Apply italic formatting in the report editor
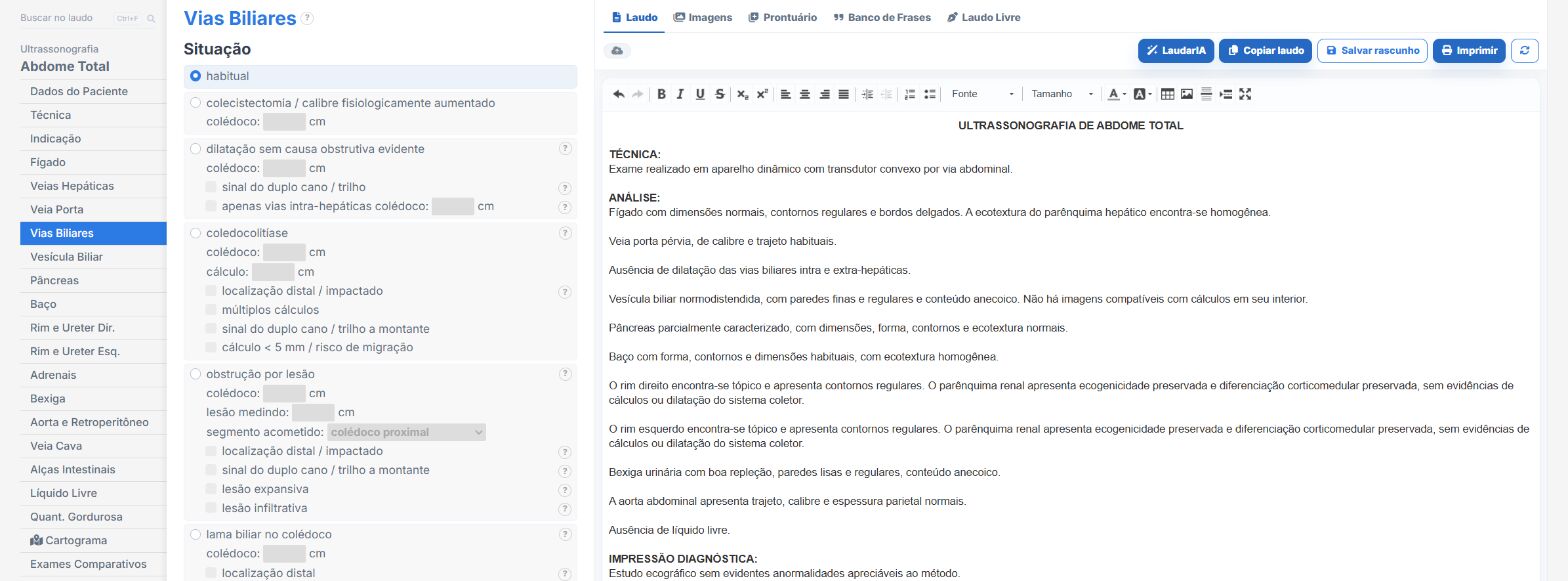Screen dimensions: 1568x581 (x=680, y=94)
